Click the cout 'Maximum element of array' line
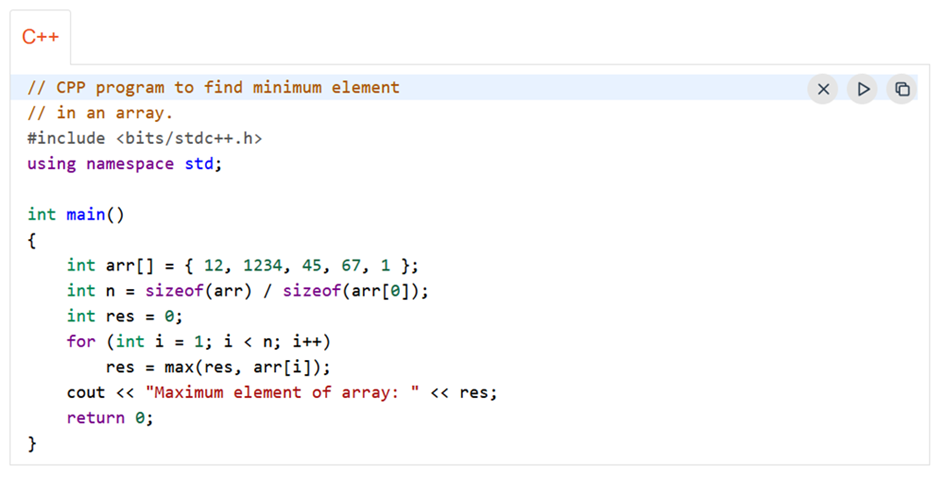945x482 pixels. pos(282,392)
